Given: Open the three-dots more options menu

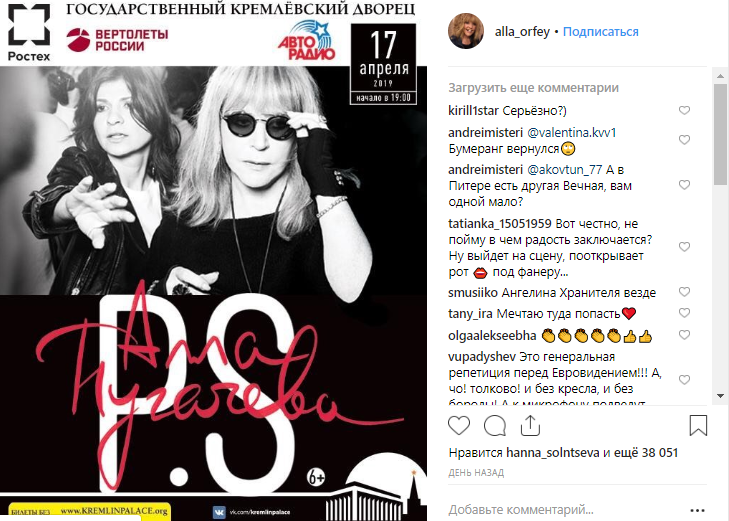Looking at the screenshot, I should (697, 510).
